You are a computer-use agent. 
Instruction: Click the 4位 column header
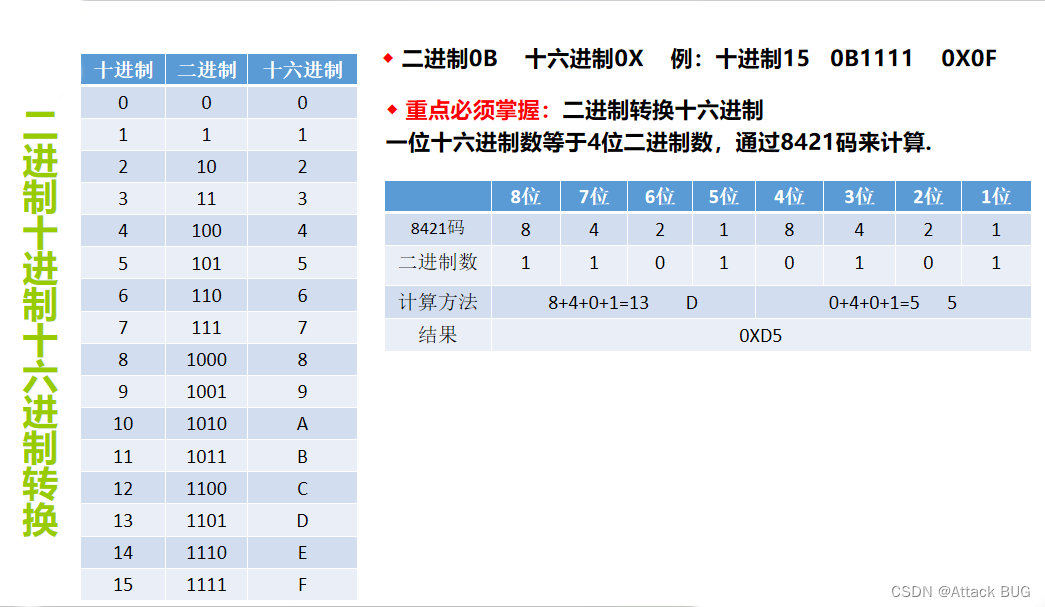pyautogui.click(x=789, y=197)
